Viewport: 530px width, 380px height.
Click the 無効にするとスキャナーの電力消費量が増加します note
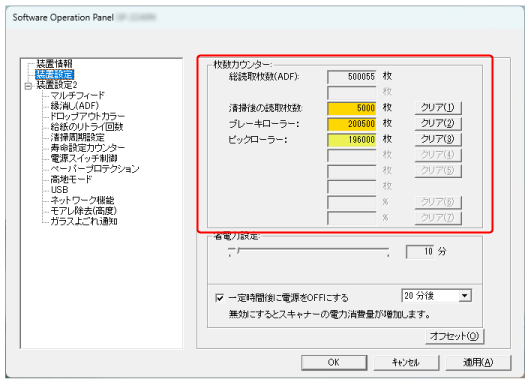330,314
